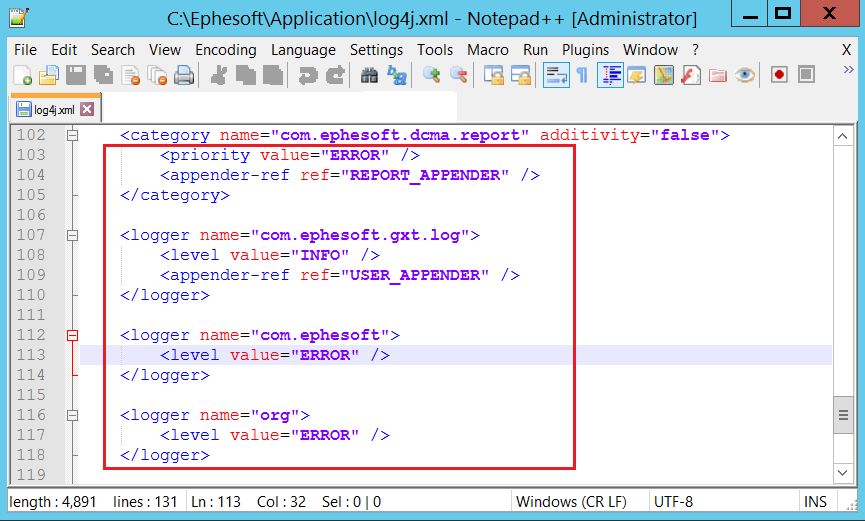
Task: Click the UTF-8 encoding status field
Action: click(673, 502)
